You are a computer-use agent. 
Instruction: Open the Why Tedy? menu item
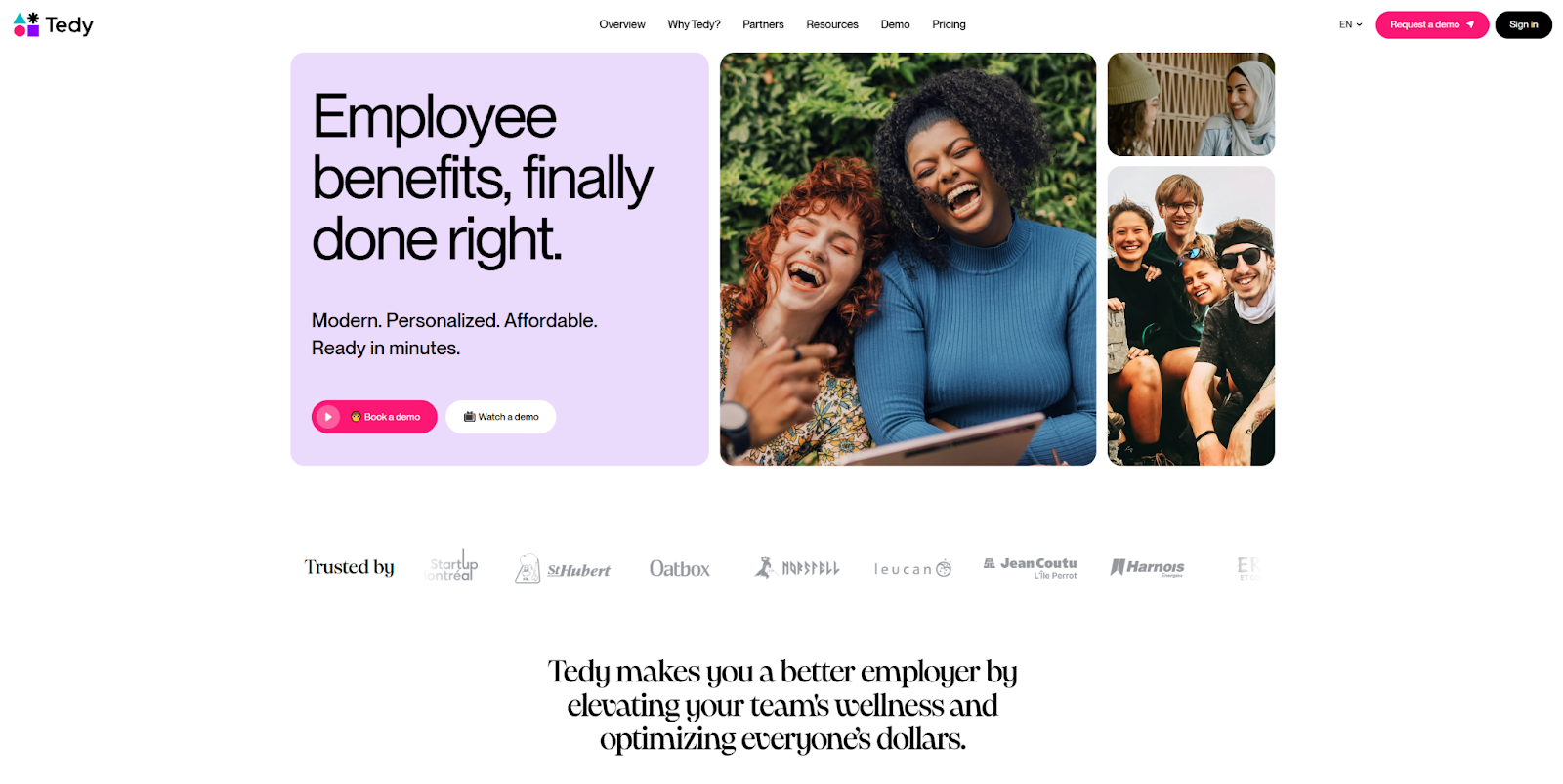coord(694,24)
